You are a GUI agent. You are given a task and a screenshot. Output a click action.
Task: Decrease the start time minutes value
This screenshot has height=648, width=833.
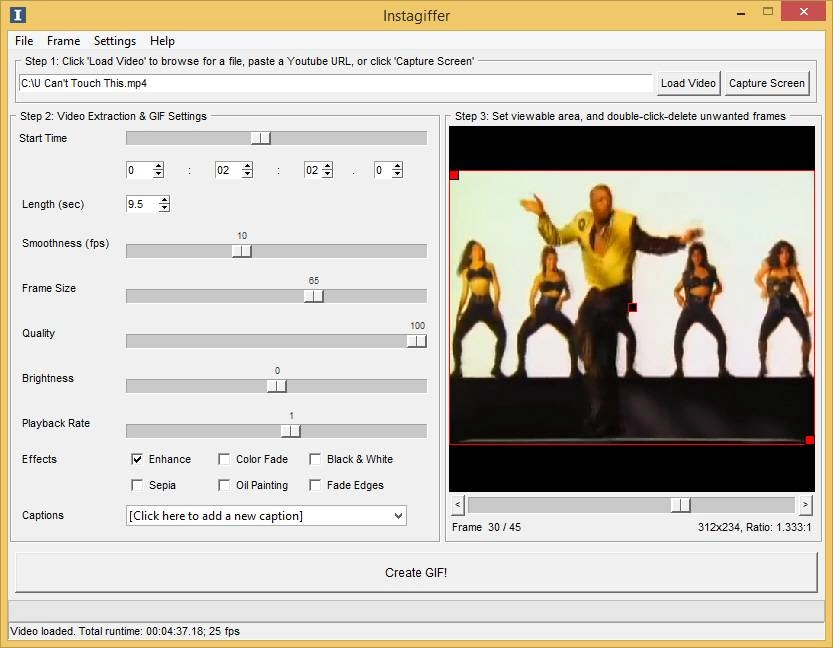coord(247,174)
